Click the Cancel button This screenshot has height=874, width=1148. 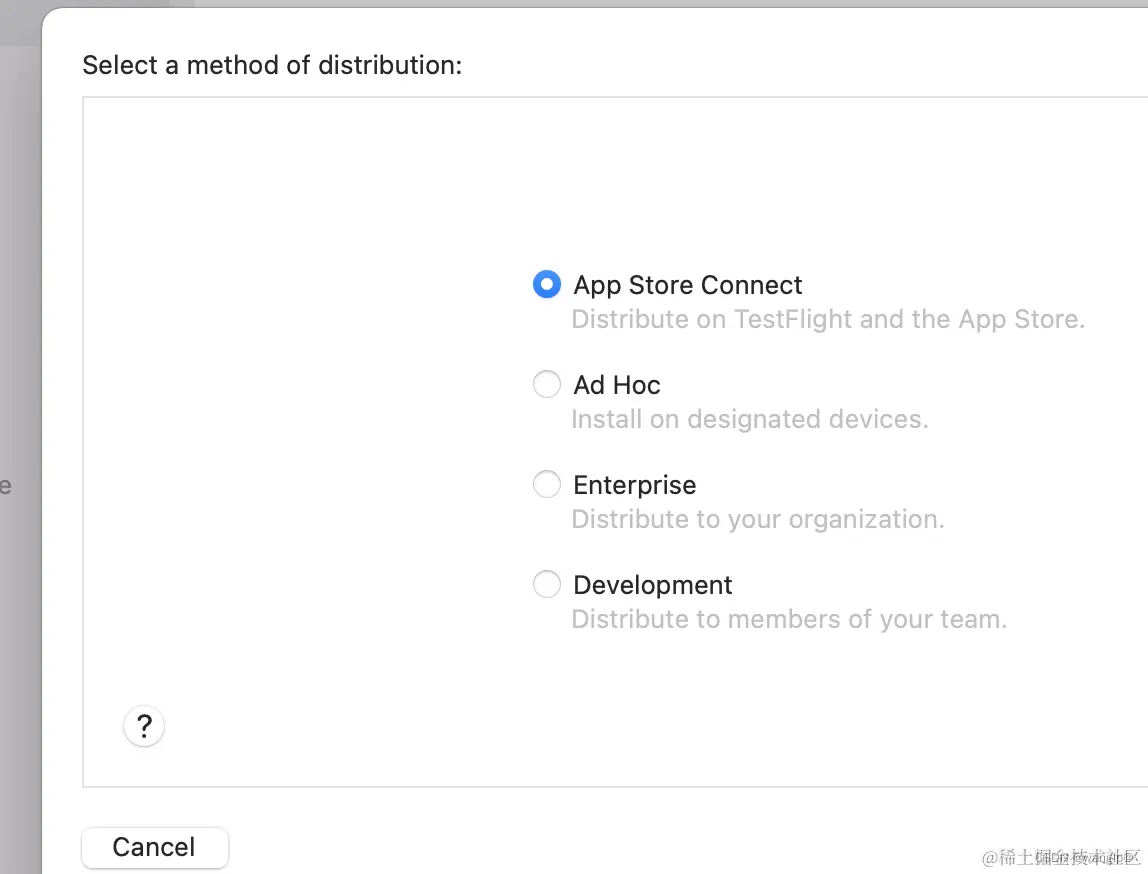(154, 848)
